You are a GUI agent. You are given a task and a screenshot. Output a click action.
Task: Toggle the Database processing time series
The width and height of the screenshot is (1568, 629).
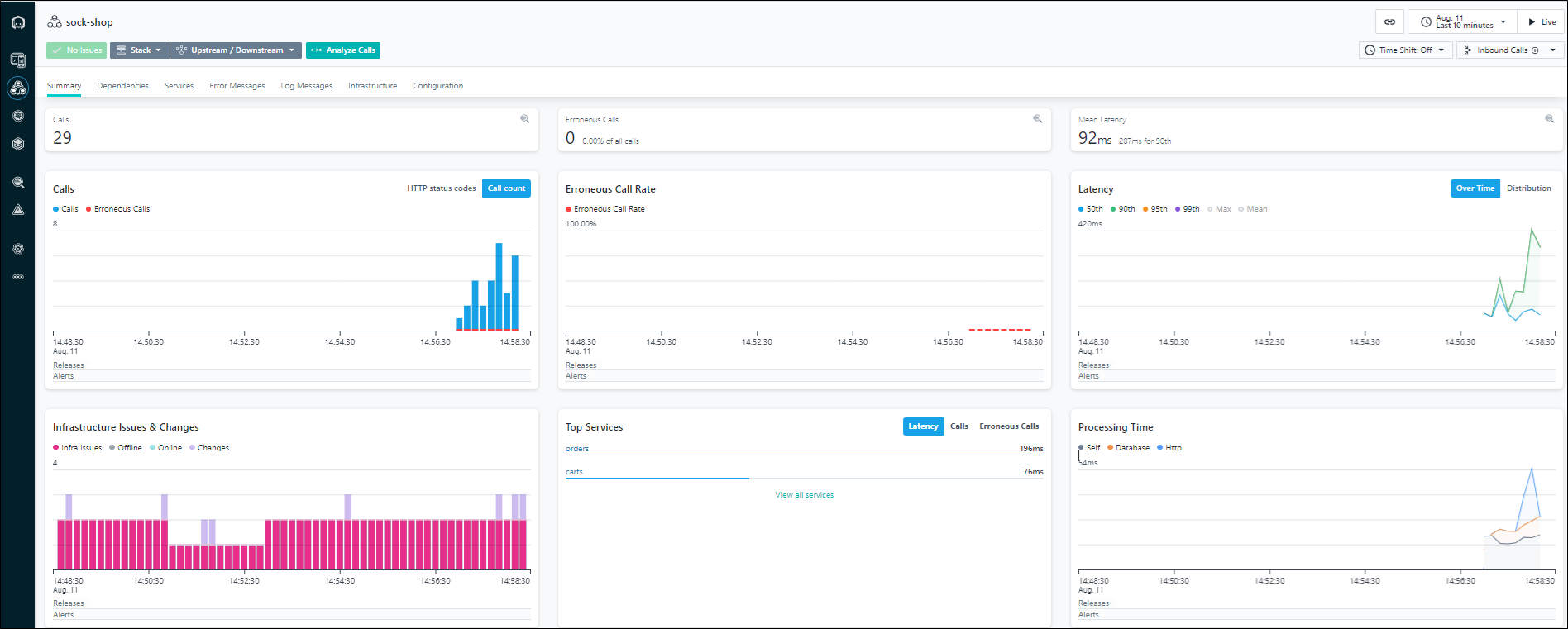(x=1129, y=448)
